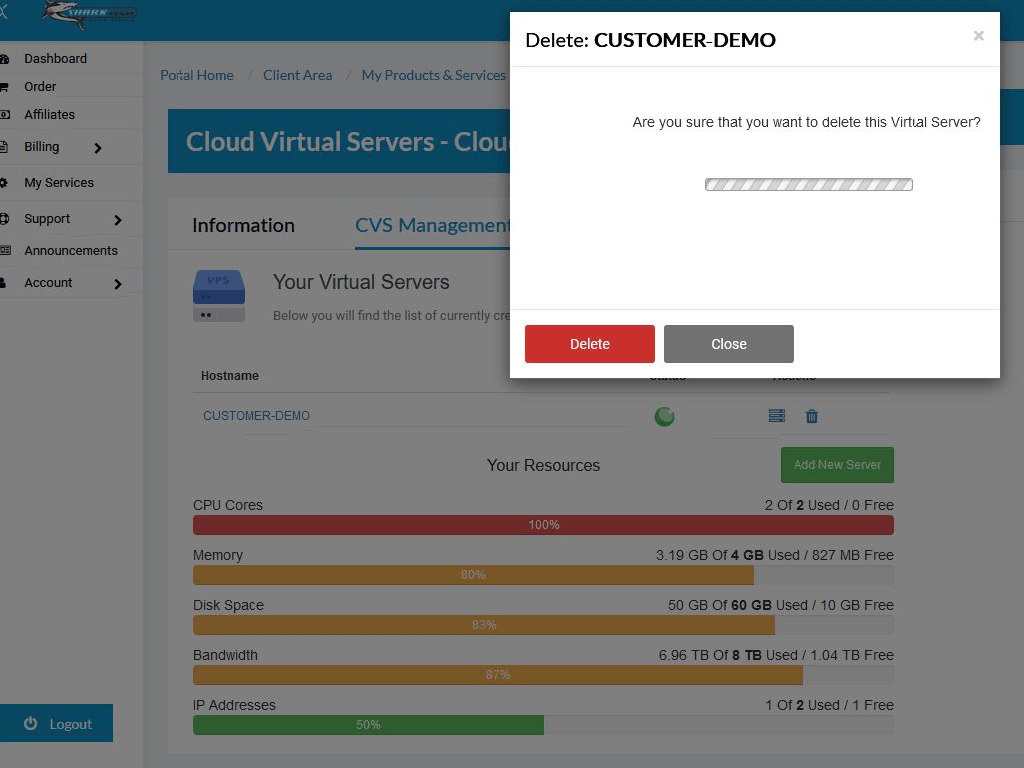The width and height of the screenshot is (1024, 768).
Task: Click the Dashboard sidebar icon
Action: (x=5, y=59)
